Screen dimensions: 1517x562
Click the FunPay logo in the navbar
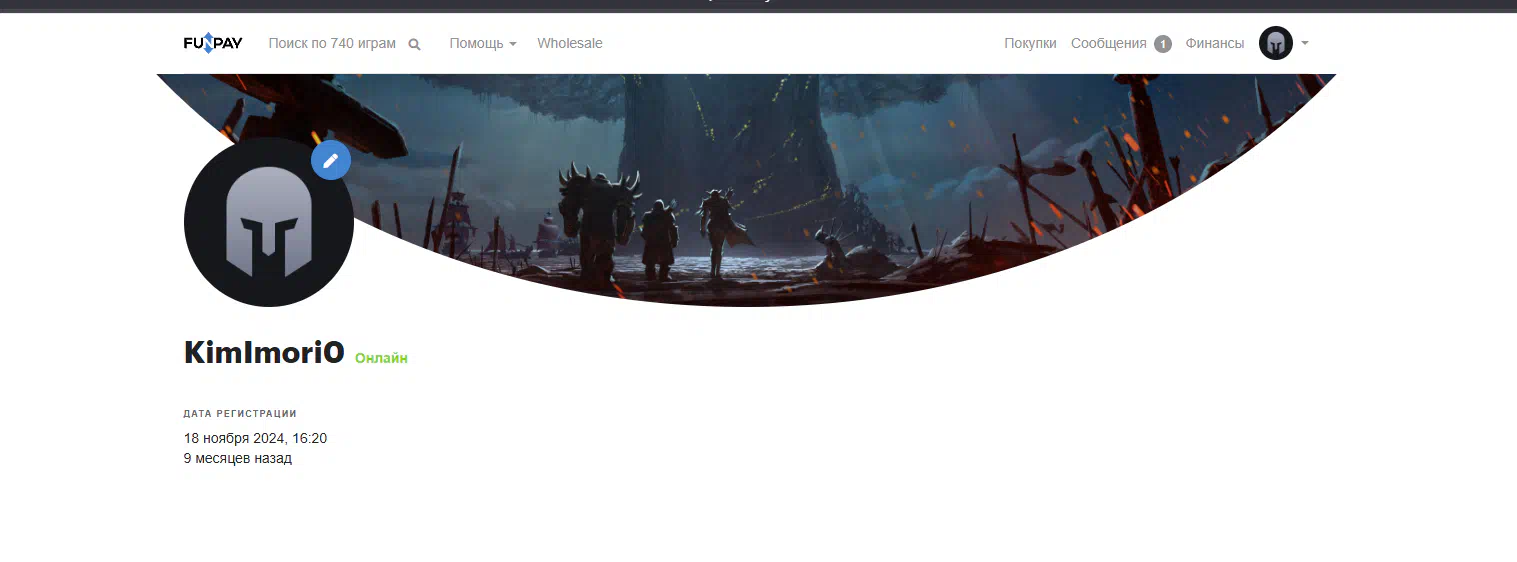point(213,43)
